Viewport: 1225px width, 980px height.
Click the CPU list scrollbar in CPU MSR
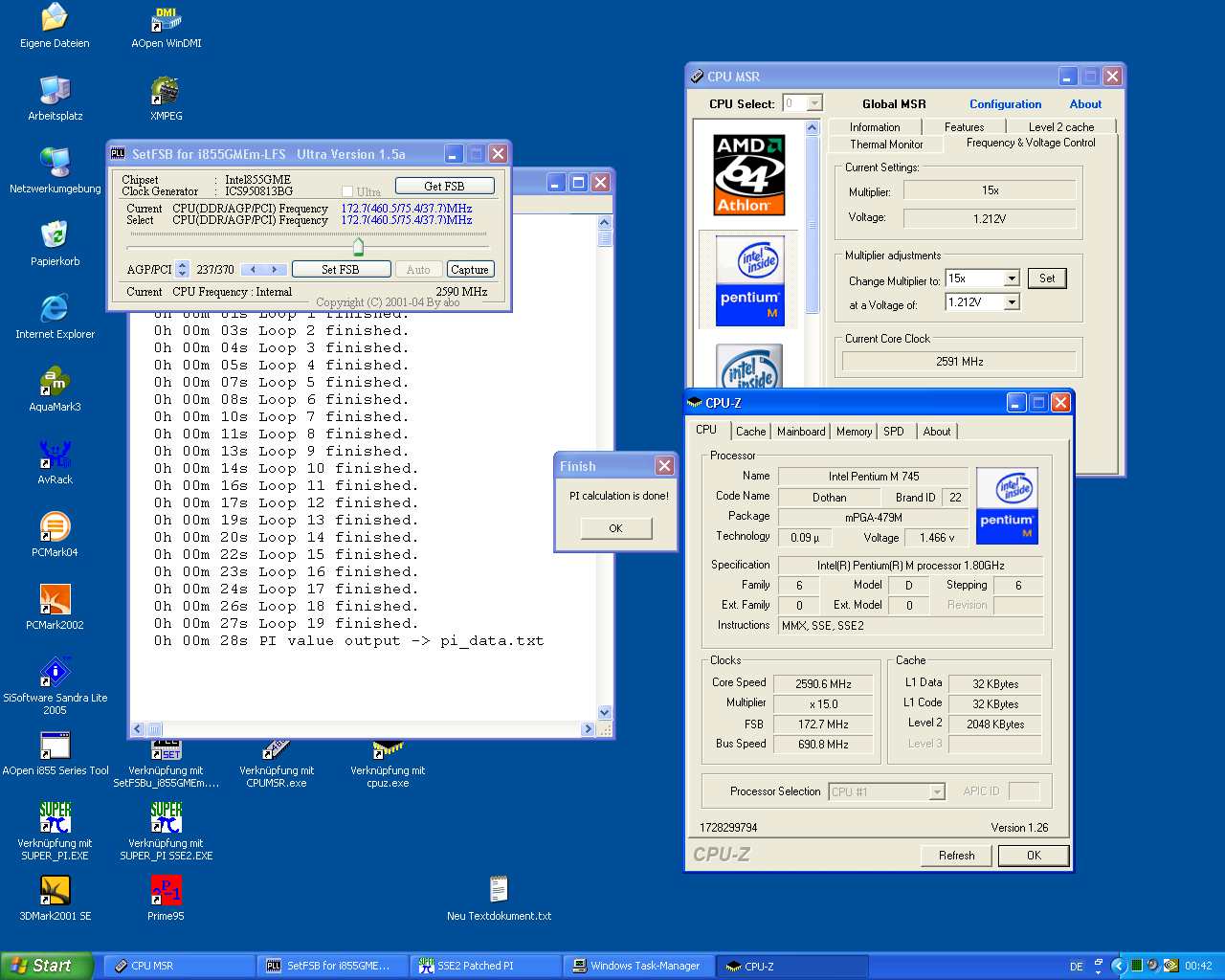pos(813,225)
